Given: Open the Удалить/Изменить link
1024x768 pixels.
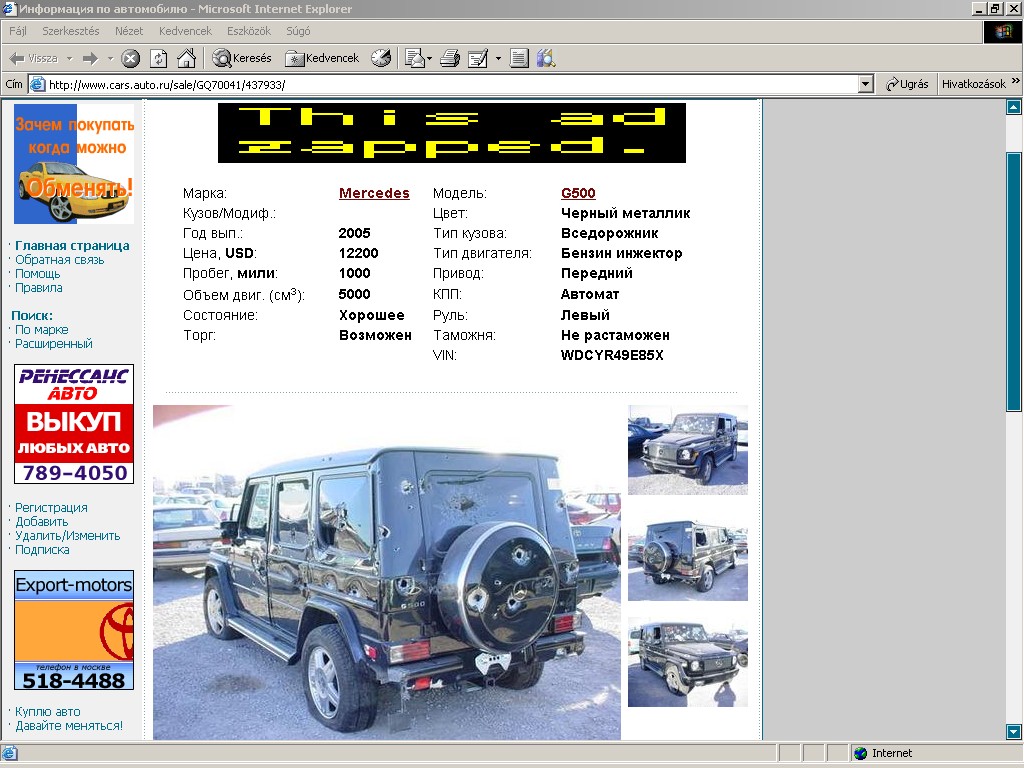Looking at the screenshot, I should coord(67,536).
